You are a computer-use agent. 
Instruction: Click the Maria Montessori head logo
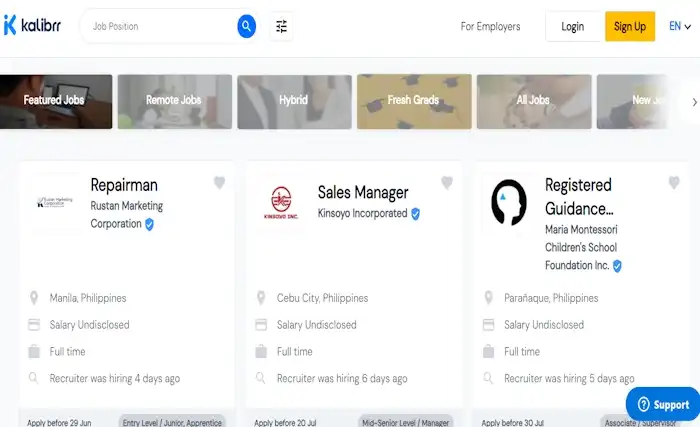[x=508, y=202]
